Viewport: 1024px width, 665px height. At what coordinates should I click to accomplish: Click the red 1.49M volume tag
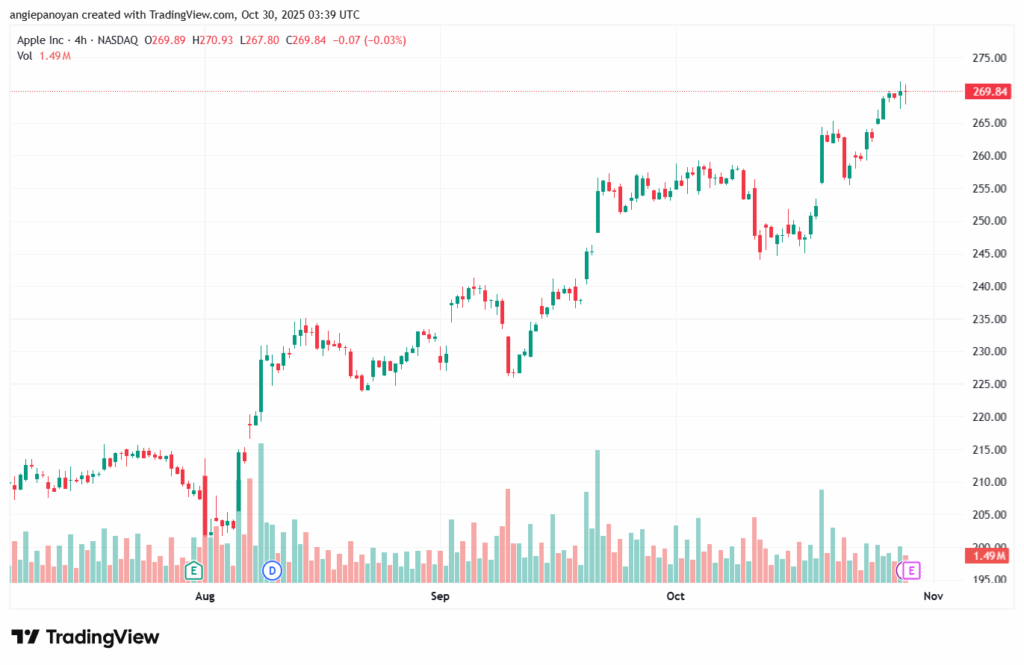988,555
